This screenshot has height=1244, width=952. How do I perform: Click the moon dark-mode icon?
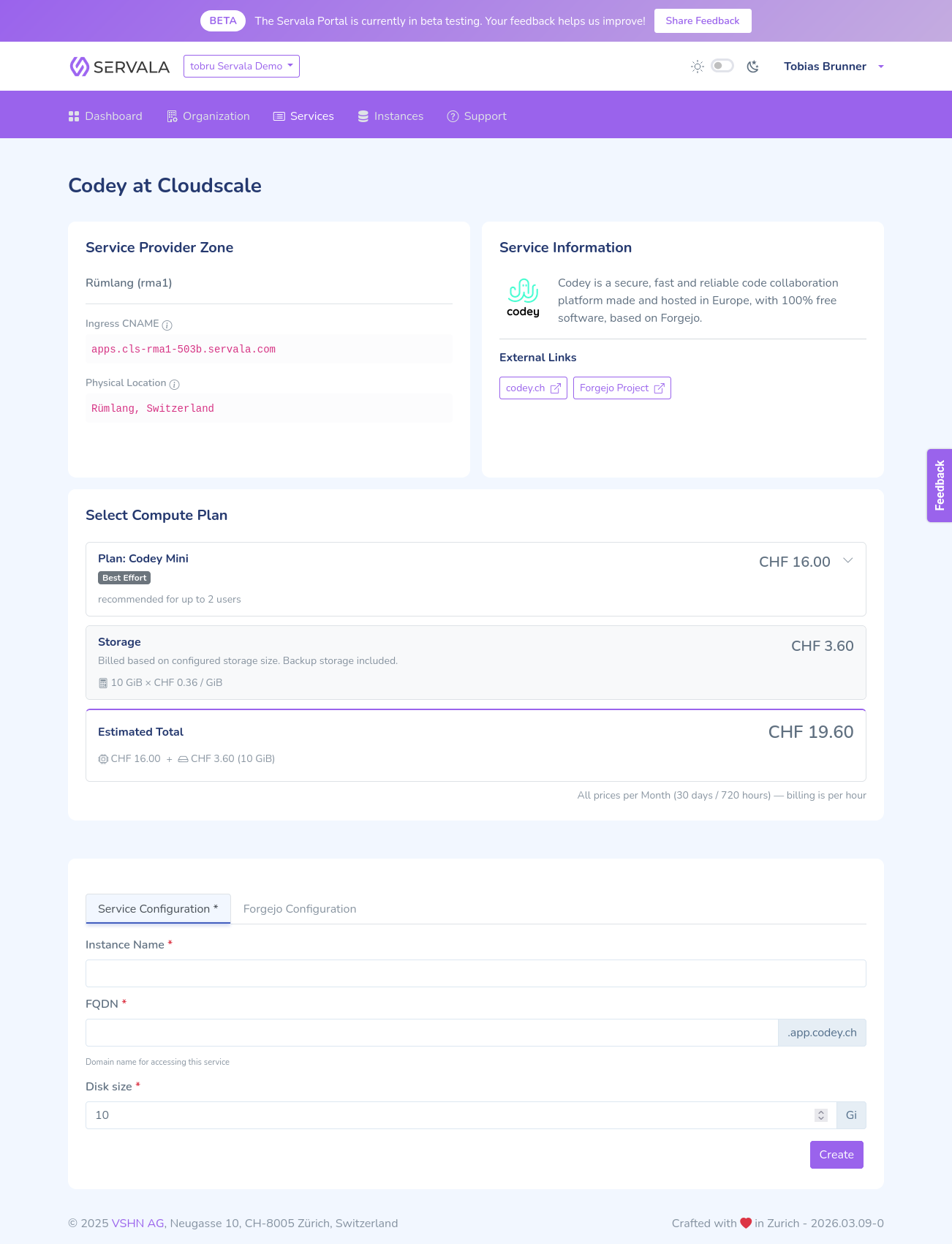(x=752, y=67)
